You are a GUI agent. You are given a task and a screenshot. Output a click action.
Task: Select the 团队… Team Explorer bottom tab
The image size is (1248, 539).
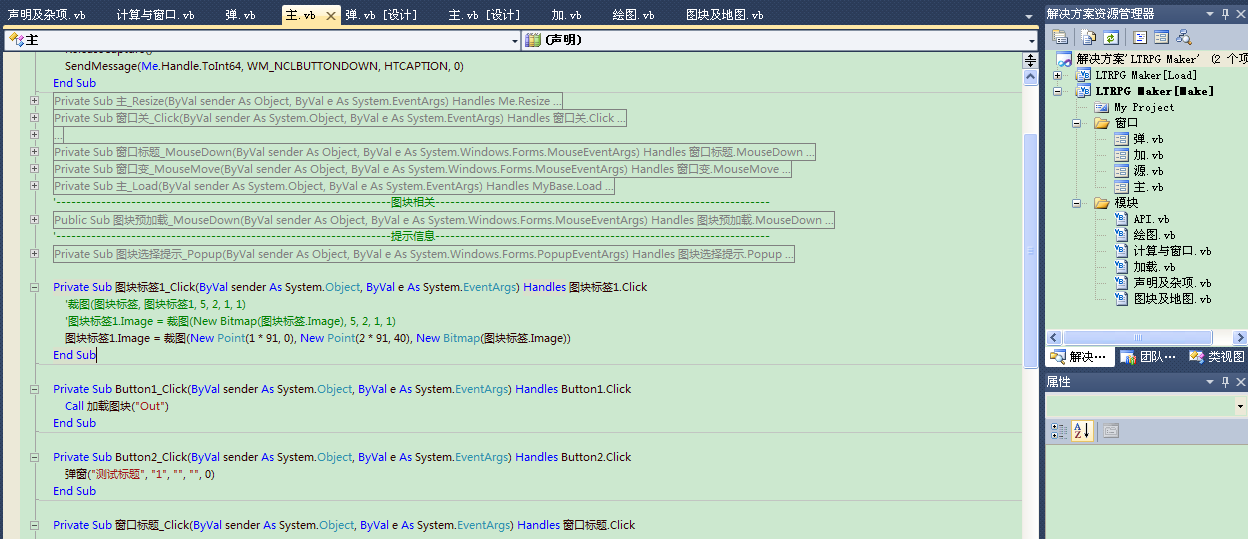click(x=1150, y=357)
